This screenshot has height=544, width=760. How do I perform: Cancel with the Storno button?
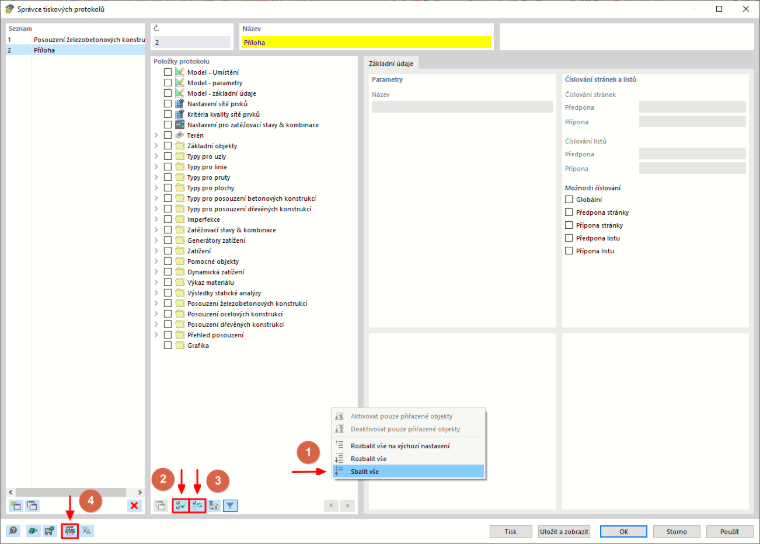click(x=677, y=531)
